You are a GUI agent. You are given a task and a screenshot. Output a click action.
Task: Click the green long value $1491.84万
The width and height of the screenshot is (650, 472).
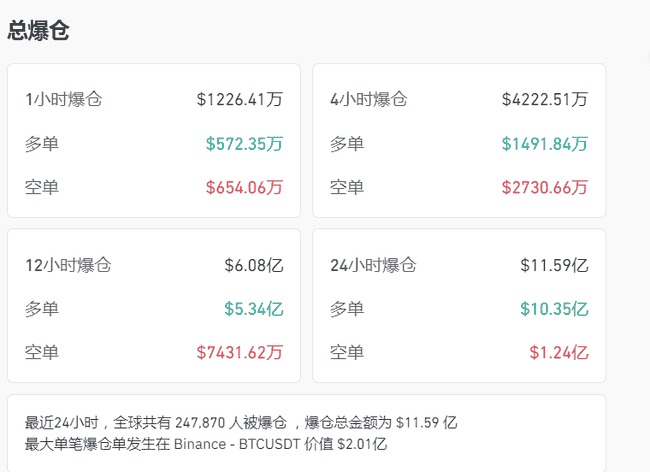click(545, 143)
